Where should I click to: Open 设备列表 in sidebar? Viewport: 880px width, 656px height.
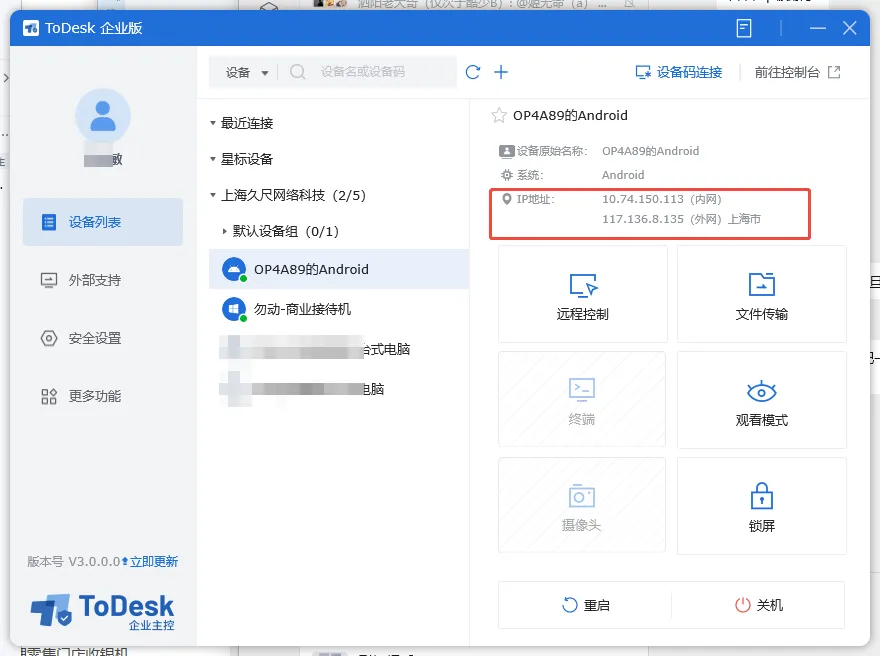coord(103,222)
